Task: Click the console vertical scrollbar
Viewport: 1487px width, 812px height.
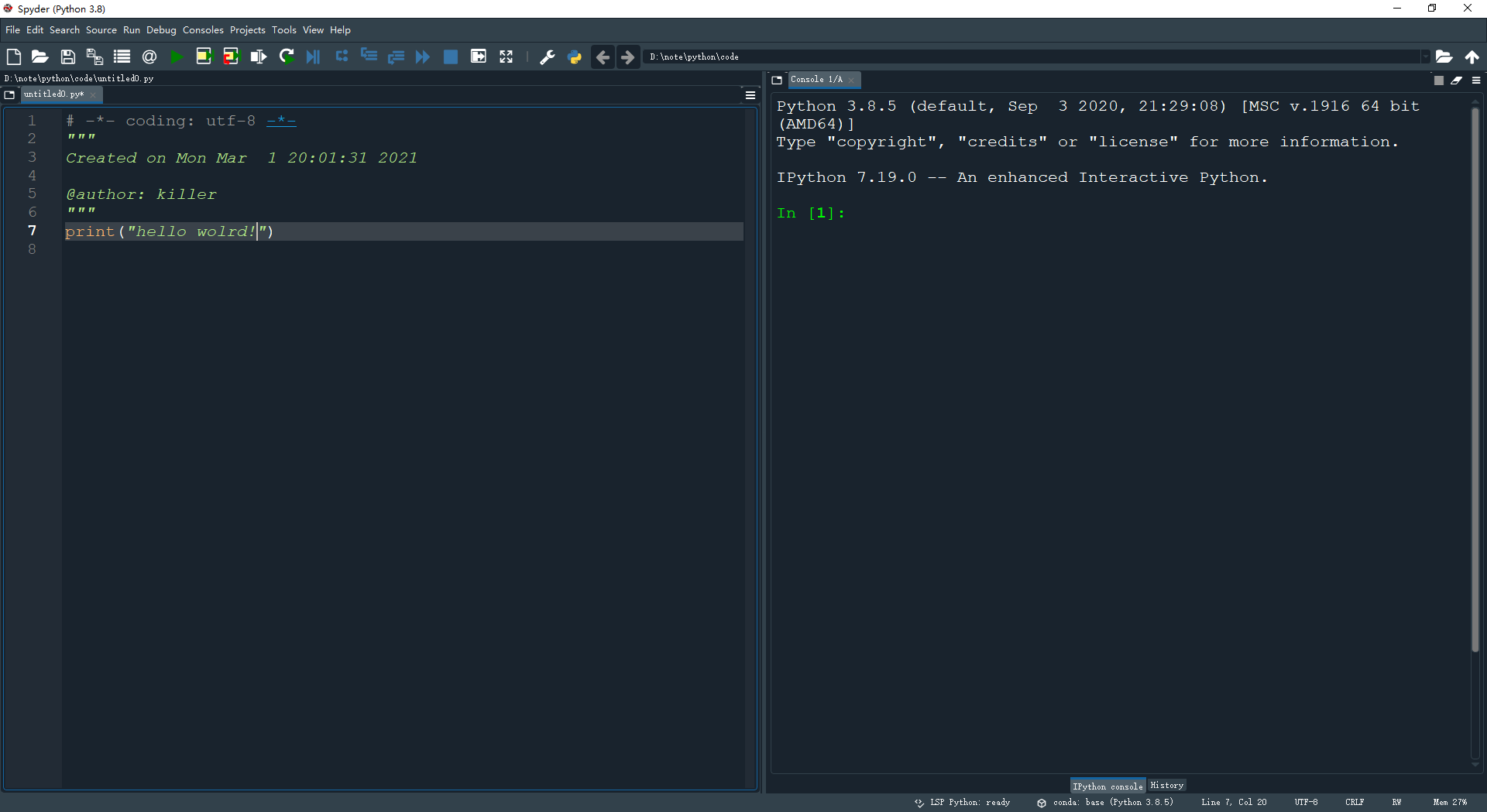Action: click(x=1475, y=379)
